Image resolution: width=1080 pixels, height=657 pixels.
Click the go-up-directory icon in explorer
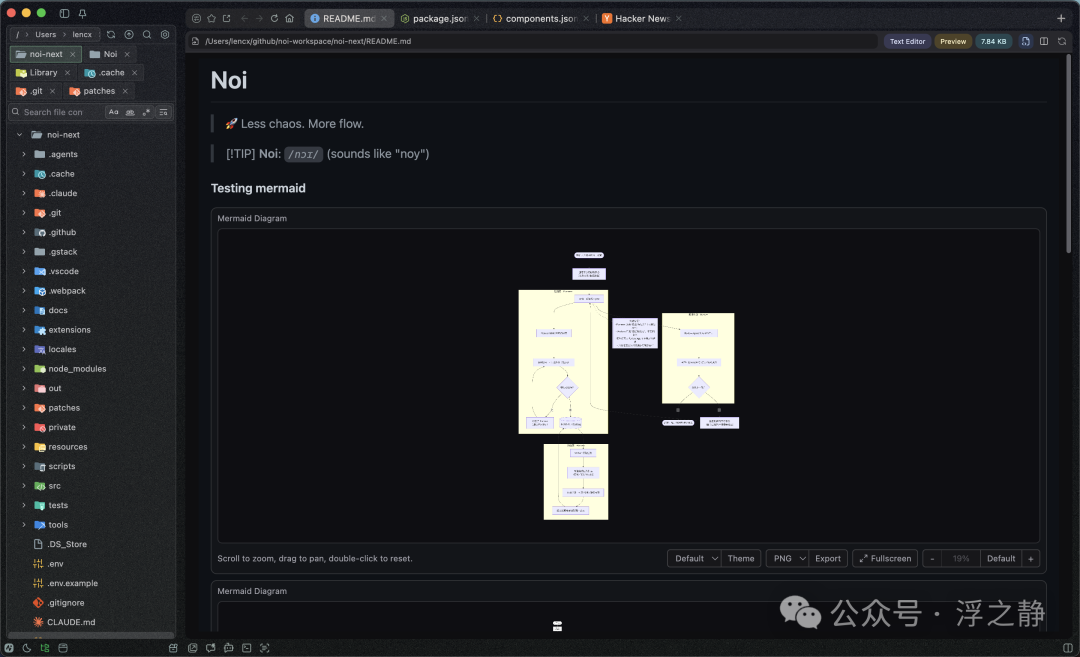[129, 34]
